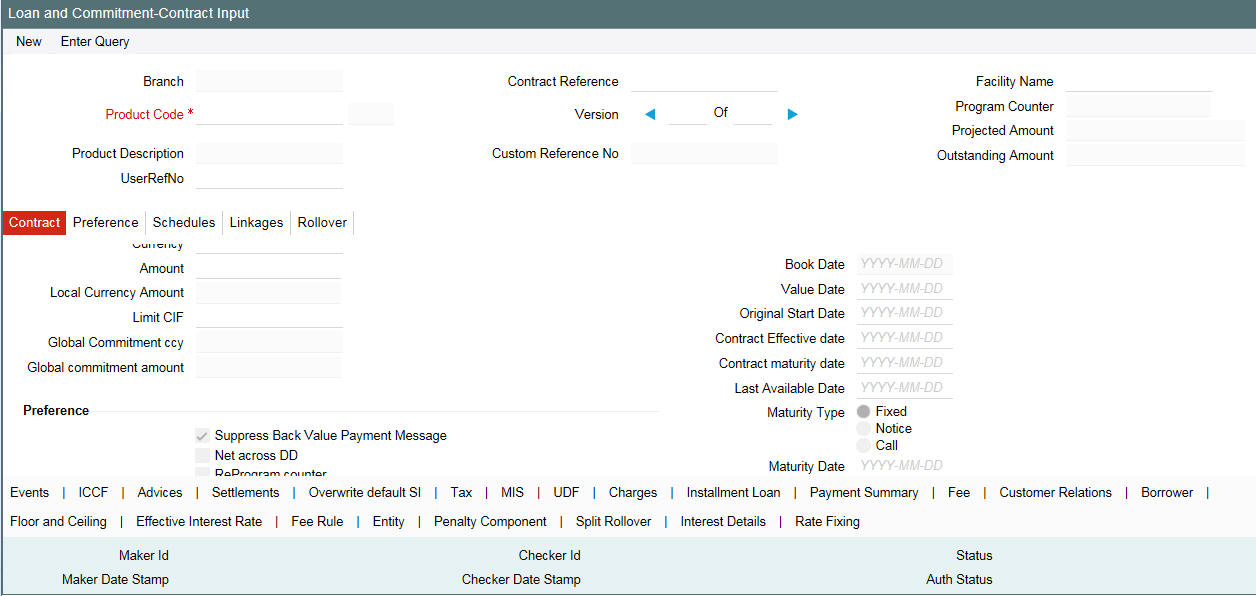Click the New menu item
The height and width of the screenshot is (596, 1256).
[29, 42]
